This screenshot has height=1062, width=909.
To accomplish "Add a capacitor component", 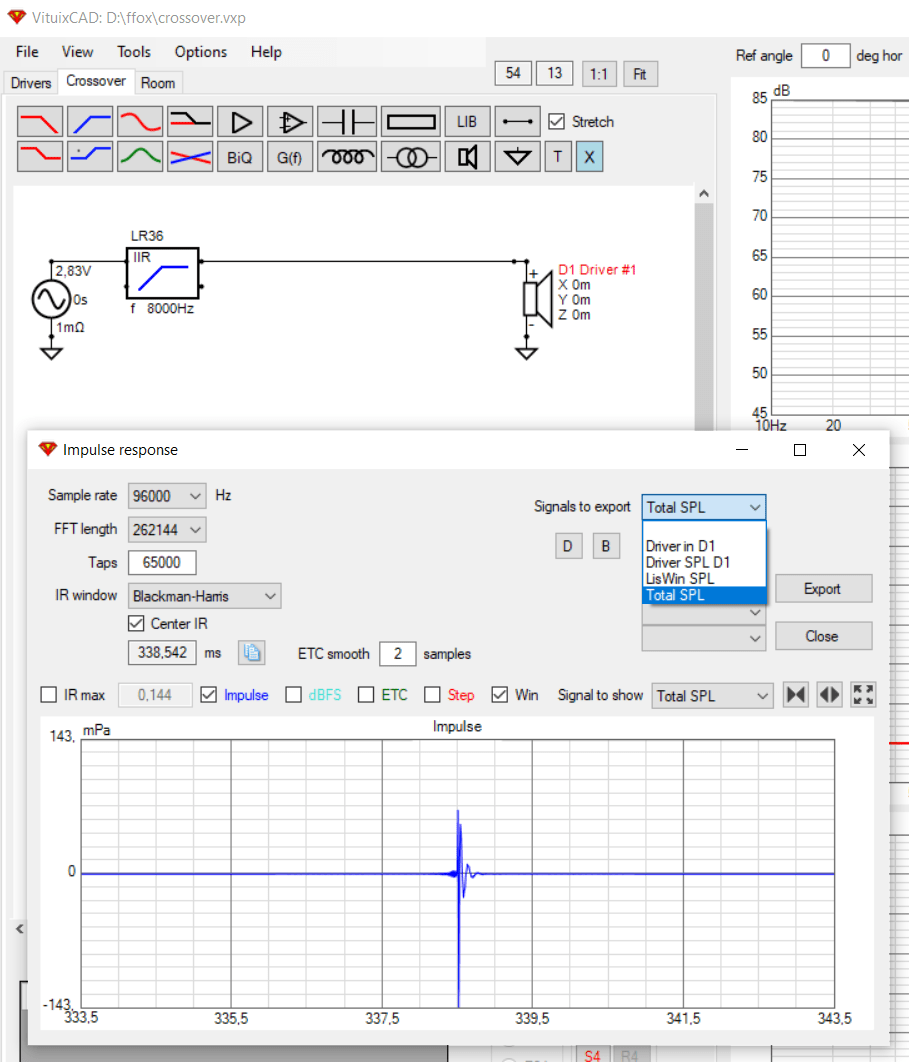I will [347, 122].
